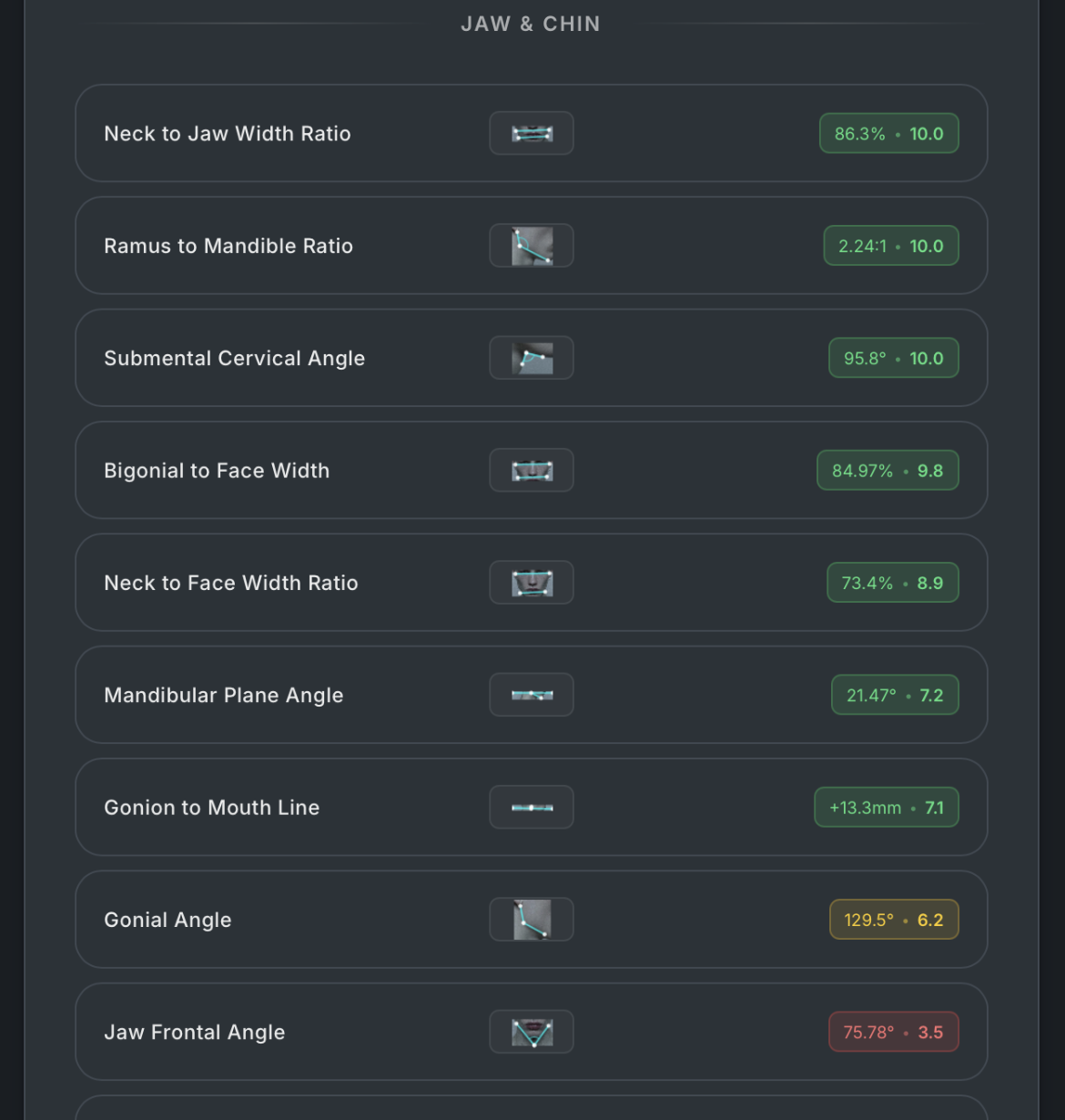
Task: Open the Ramus to Mandible Ratio diagram icon
Action: [532, 246]
